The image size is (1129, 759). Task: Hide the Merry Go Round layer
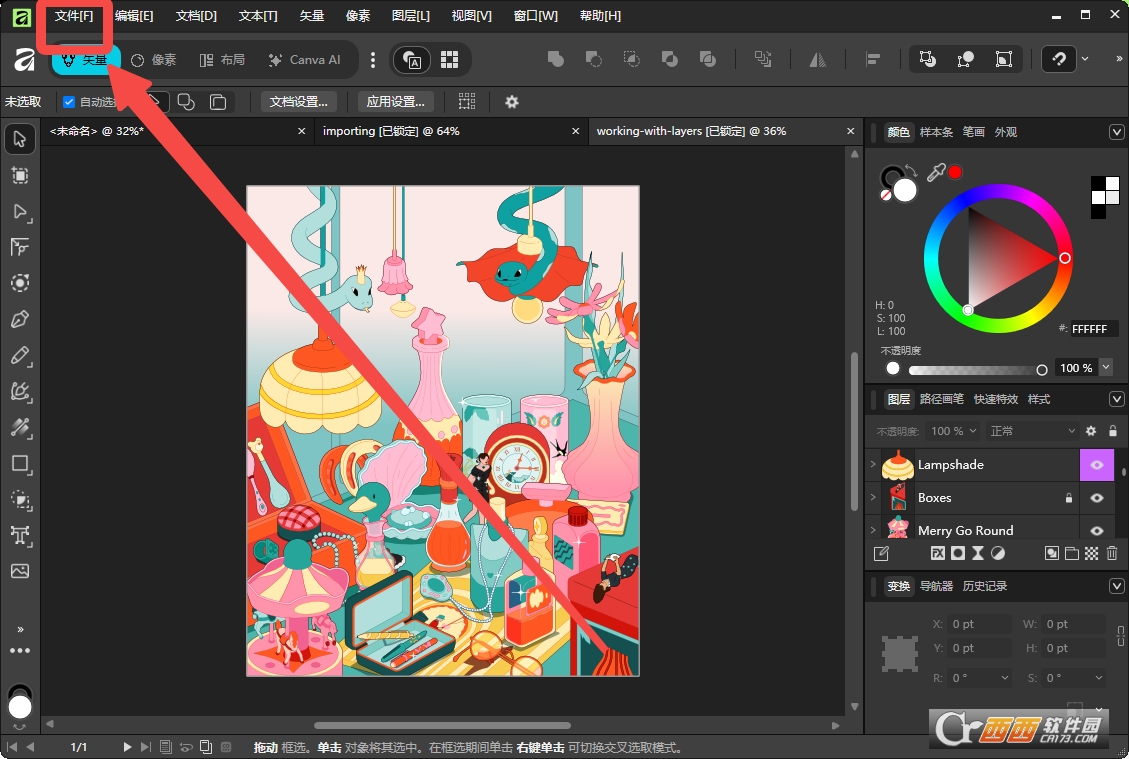[1097, 531]
